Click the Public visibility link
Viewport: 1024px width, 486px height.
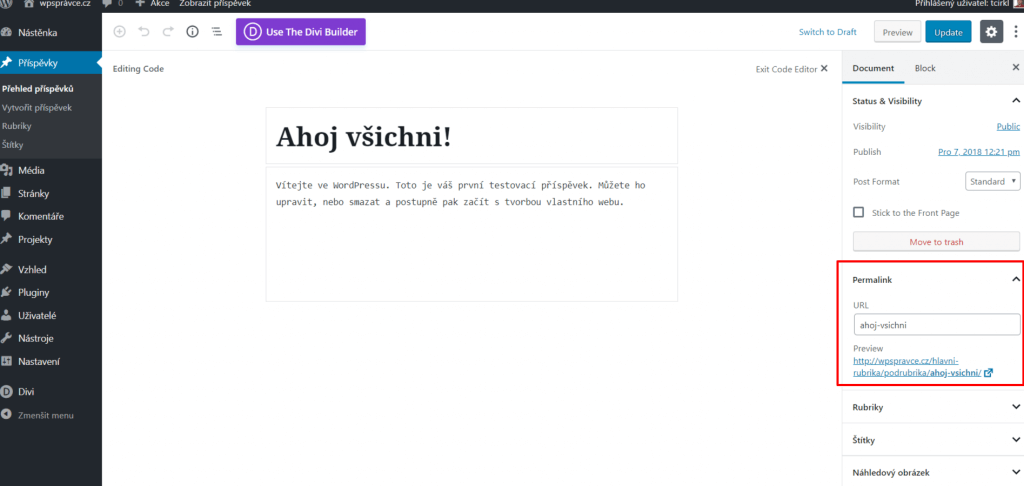[x=1008, y=126]
